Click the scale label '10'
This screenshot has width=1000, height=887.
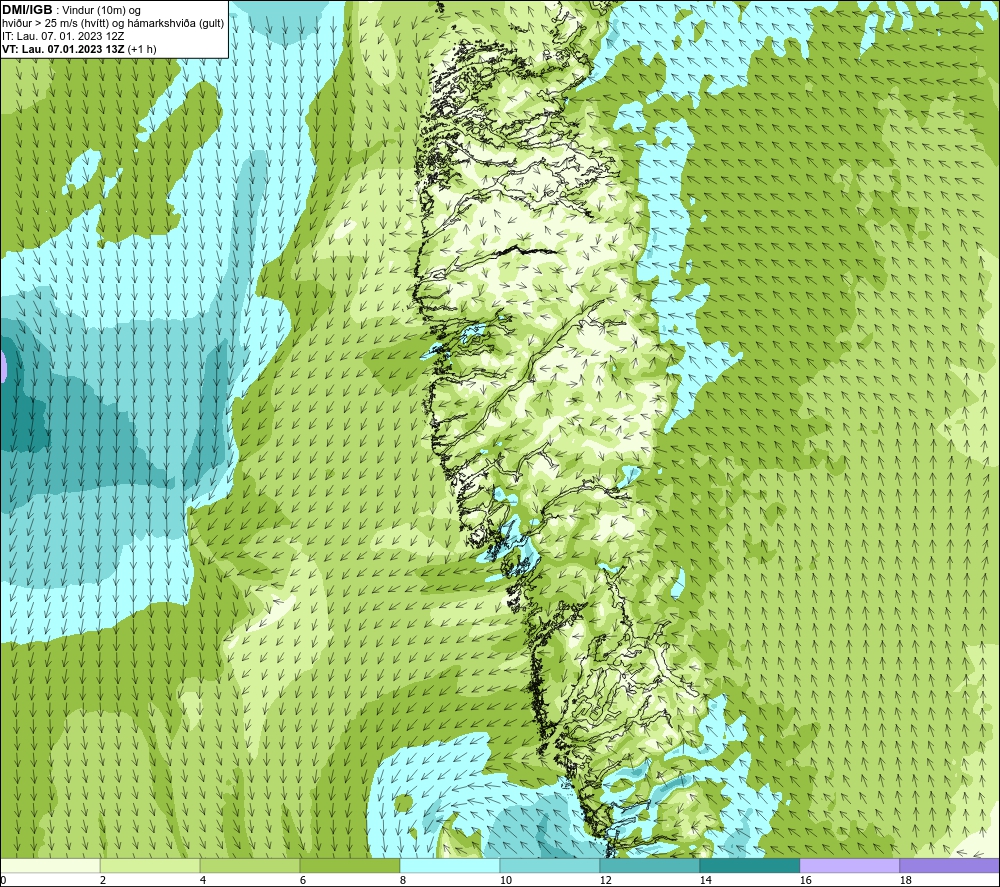pos(505,880)
